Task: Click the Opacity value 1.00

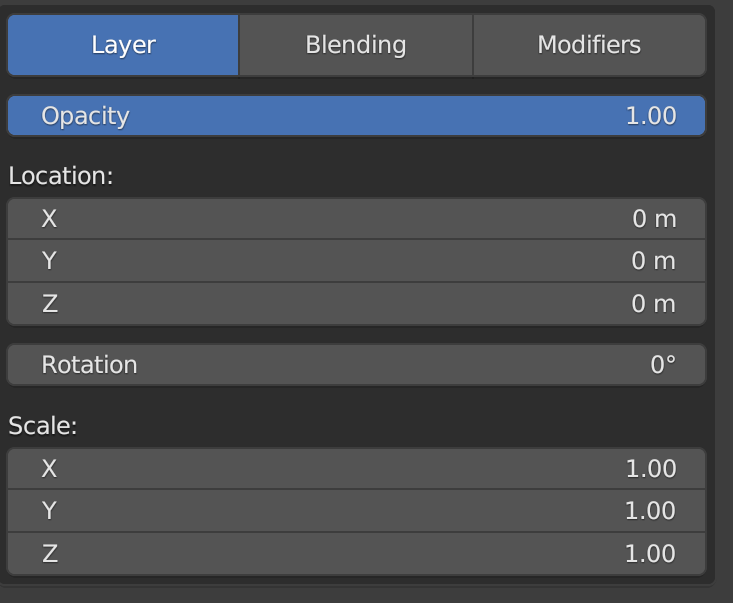Action: click(x=651, y=116)
